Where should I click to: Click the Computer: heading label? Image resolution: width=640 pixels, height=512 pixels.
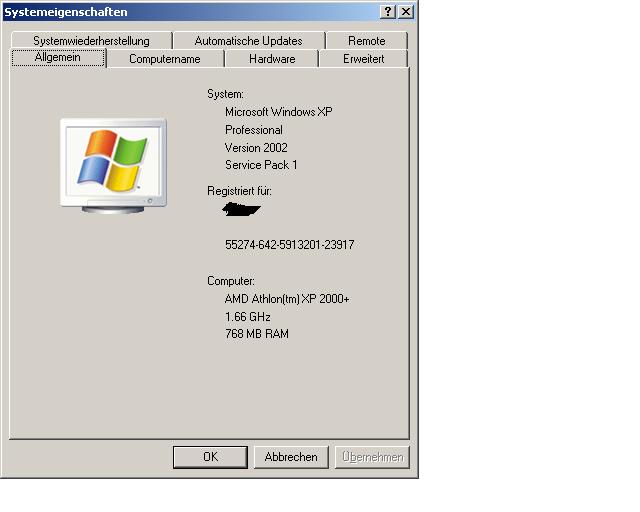231,281
